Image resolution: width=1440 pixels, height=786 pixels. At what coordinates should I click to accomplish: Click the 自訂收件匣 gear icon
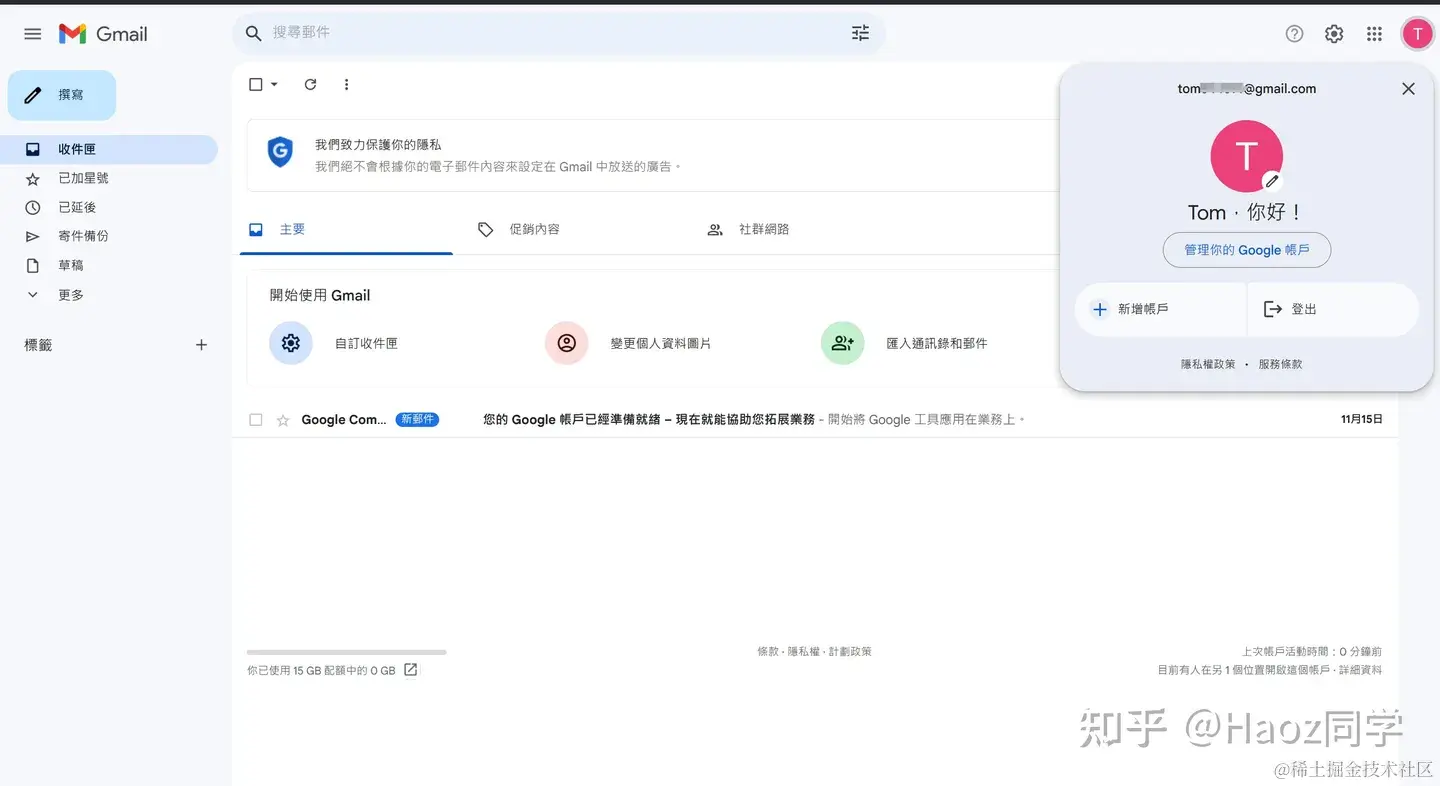291,343
